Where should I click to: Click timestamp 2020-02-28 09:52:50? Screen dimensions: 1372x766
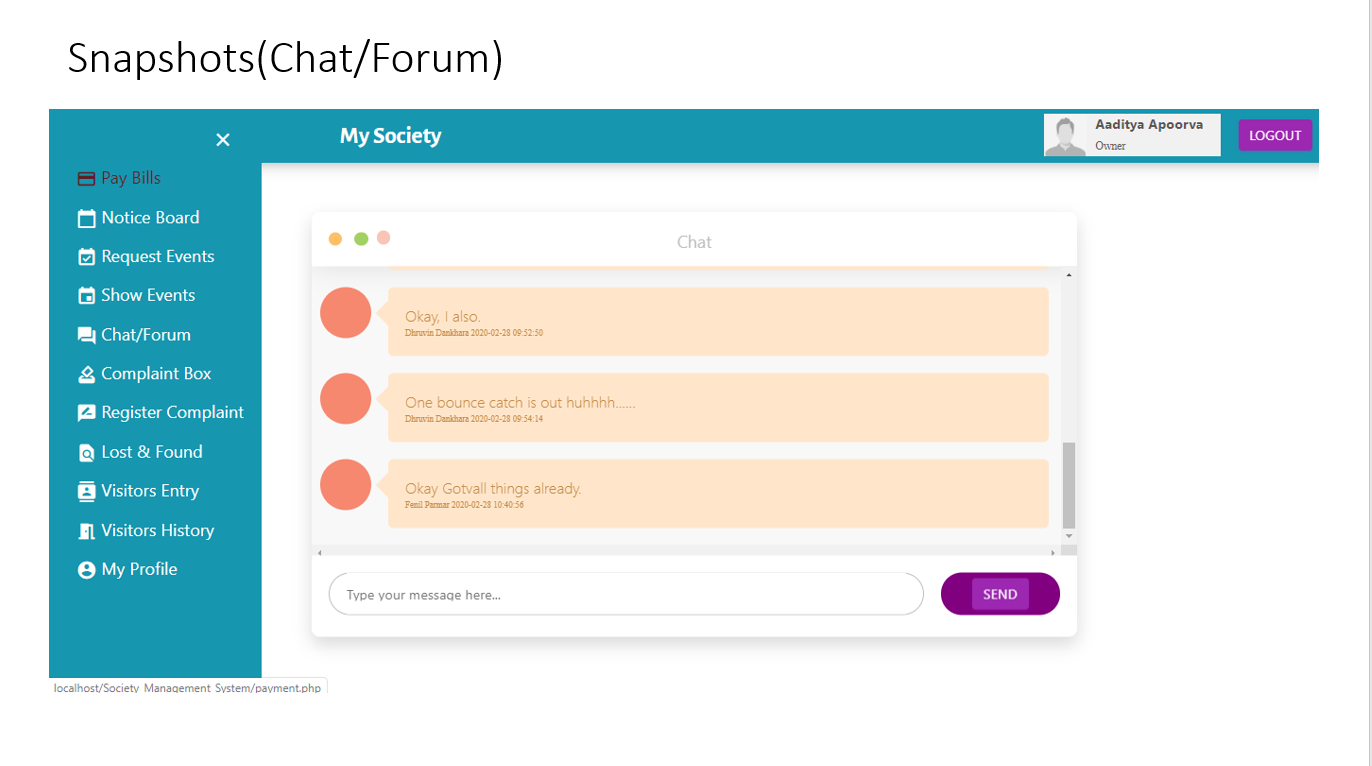click(507, 333)
